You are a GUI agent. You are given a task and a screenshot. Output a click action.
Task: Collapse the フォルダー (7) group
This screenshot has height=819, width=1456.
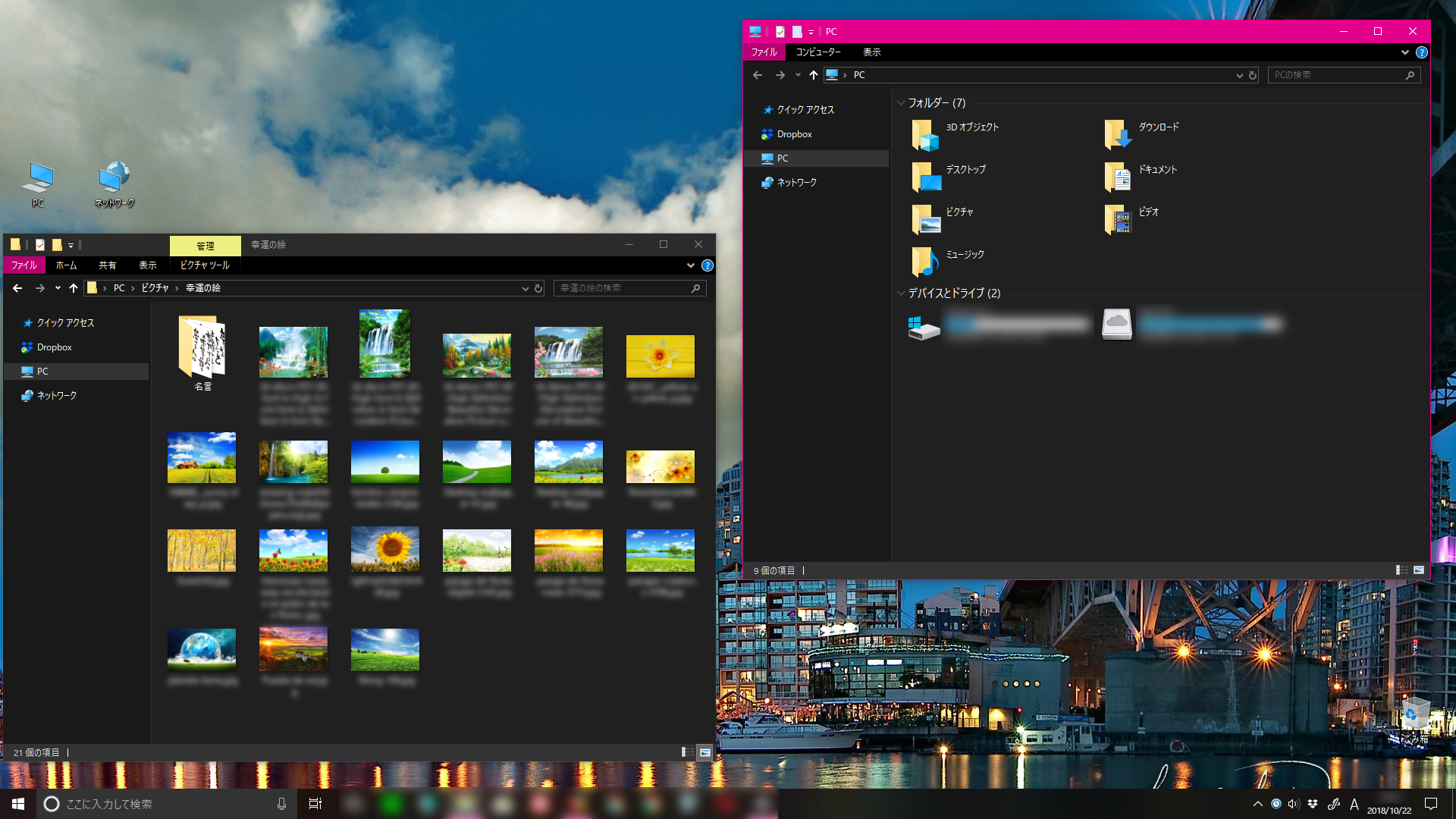pos(901,103)
